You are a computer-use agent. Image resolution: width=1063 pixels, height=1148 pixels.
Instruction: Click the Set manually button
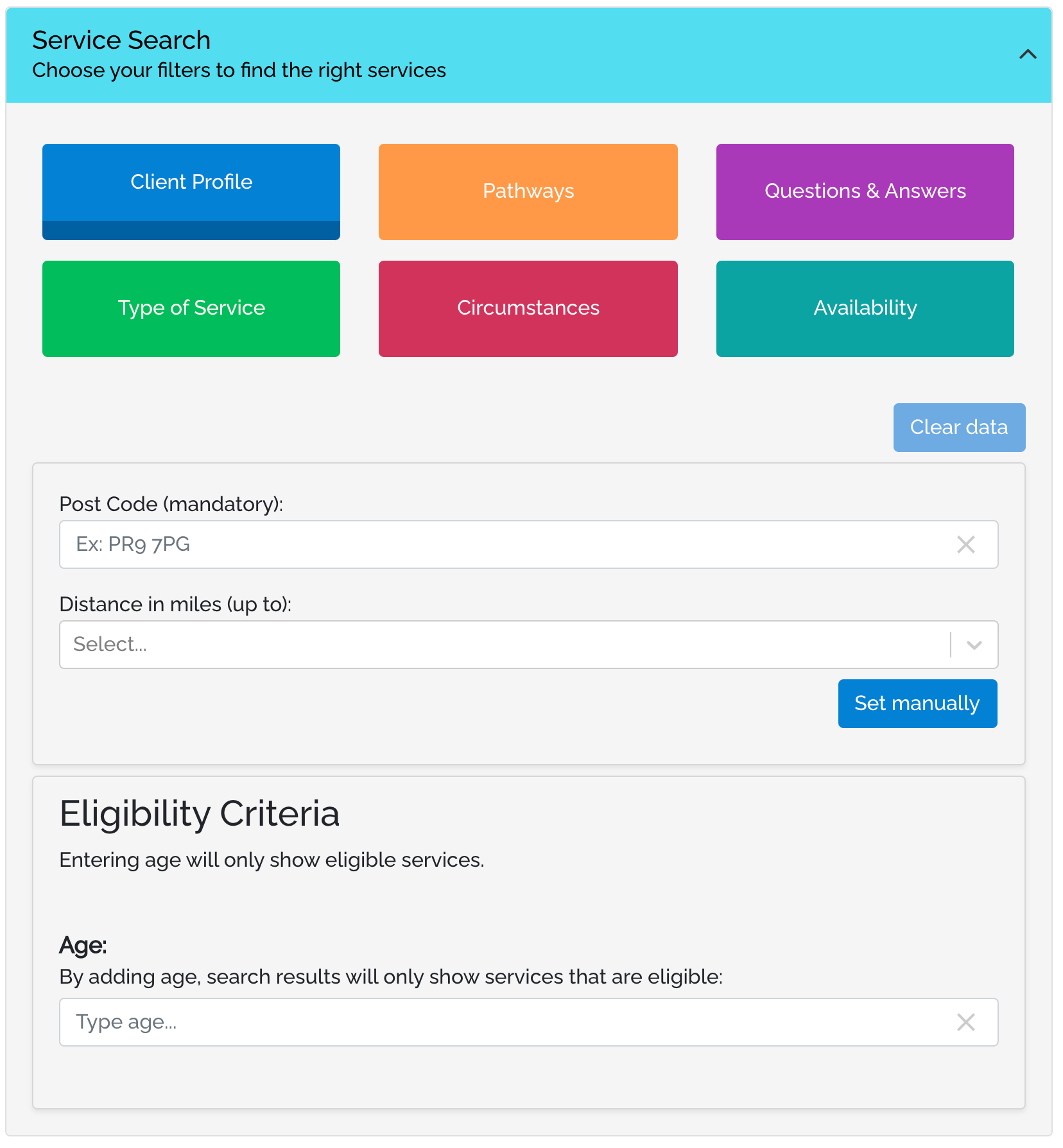click(x=917, y=704)
